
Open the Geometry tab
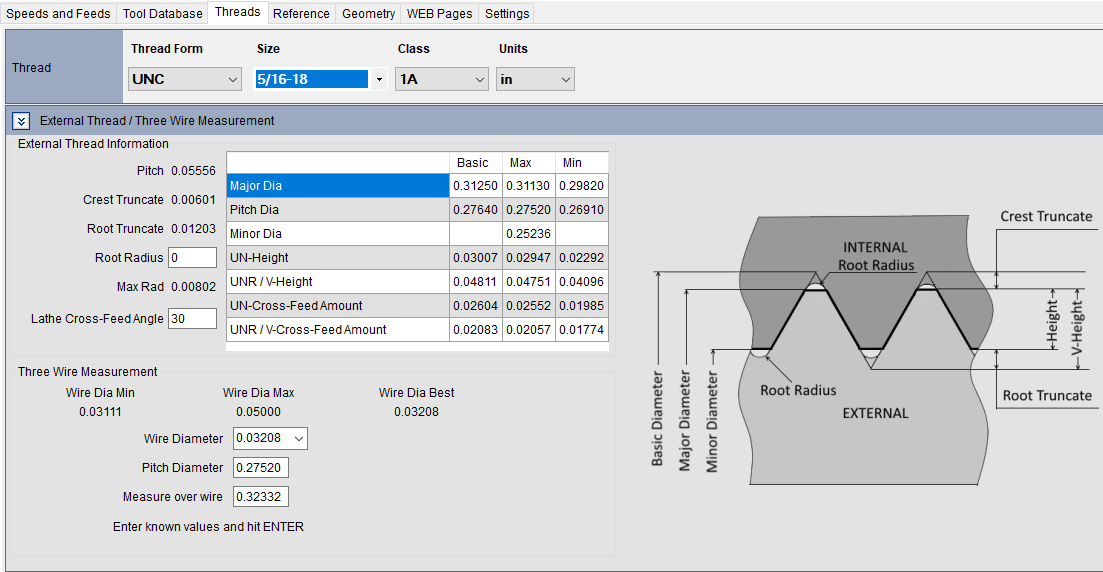click(x=368, y=14)
